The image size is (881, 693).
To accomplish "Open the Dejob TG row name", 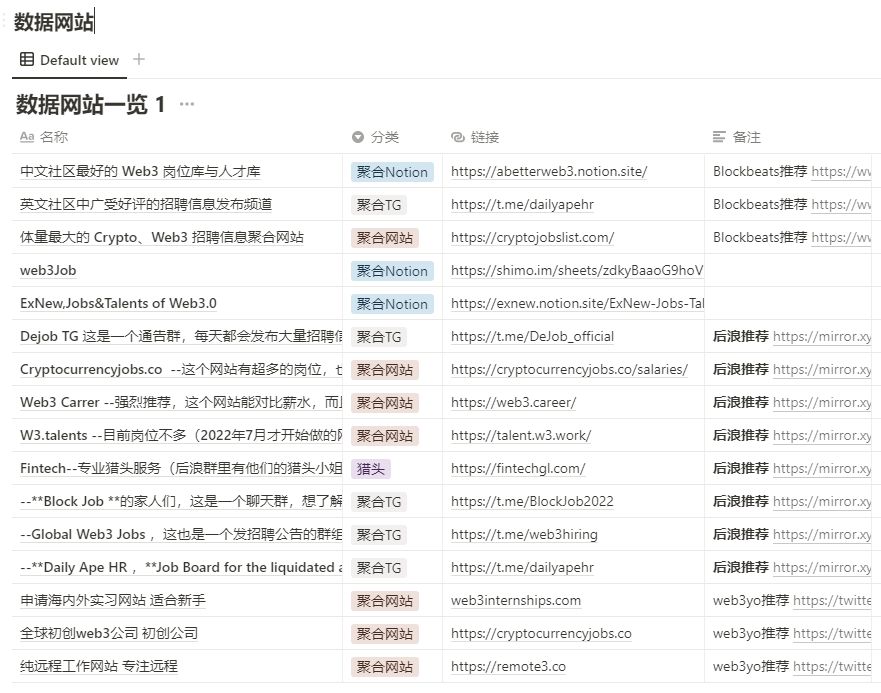I will [x=181, y=336].
